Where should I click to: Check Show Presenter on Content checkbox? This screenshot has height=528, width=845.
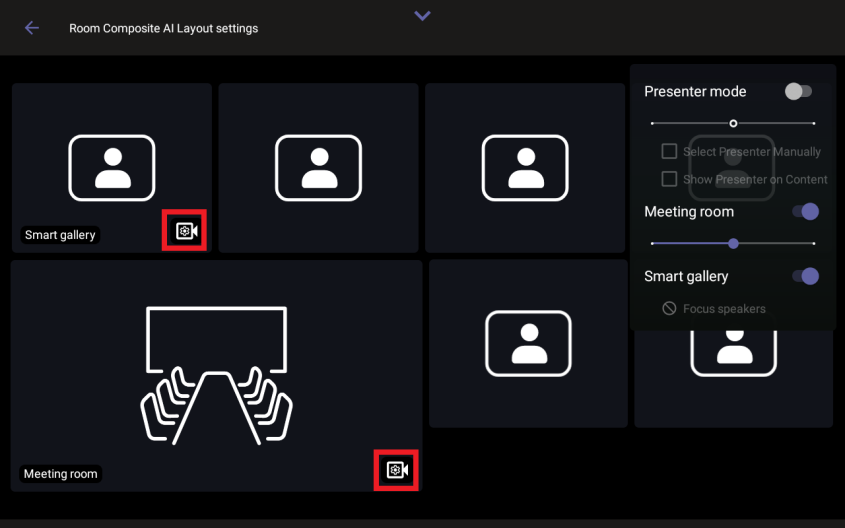coord(670,179)
